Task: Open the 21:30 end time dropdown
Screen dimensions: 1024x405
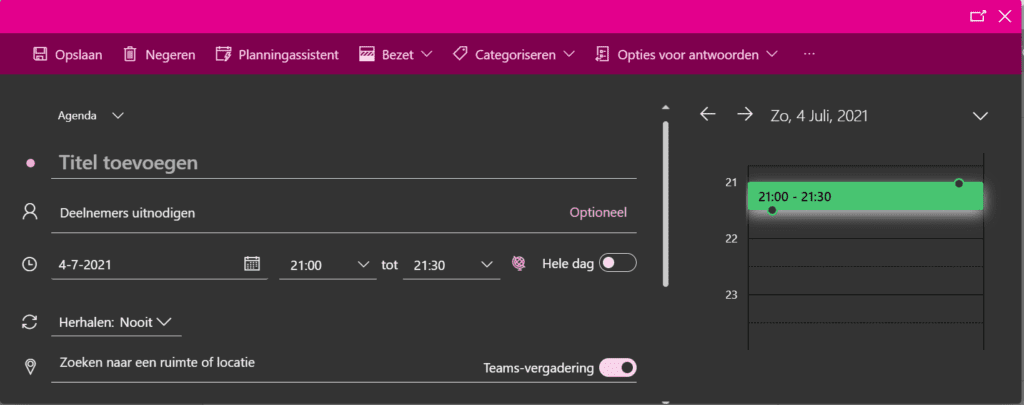Action: pyautogui.click(x=451, y=265)
